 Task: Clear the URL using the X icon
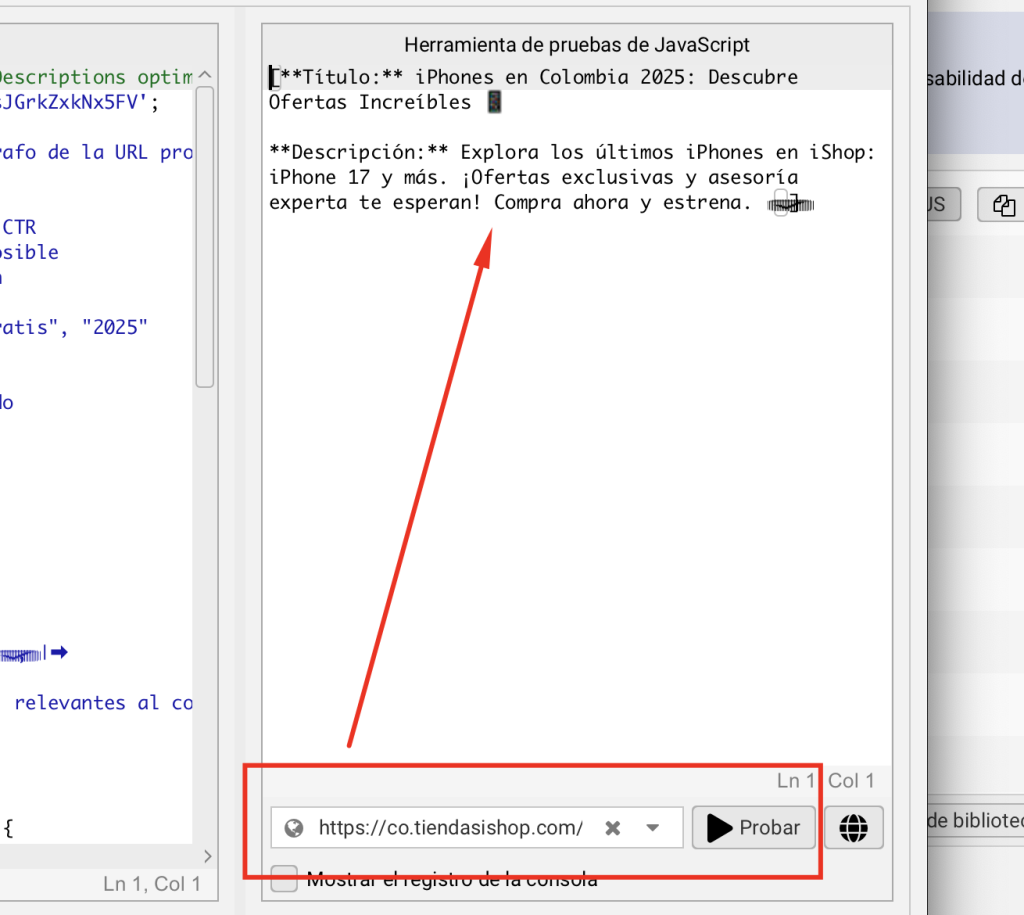[x=612, y=827]
